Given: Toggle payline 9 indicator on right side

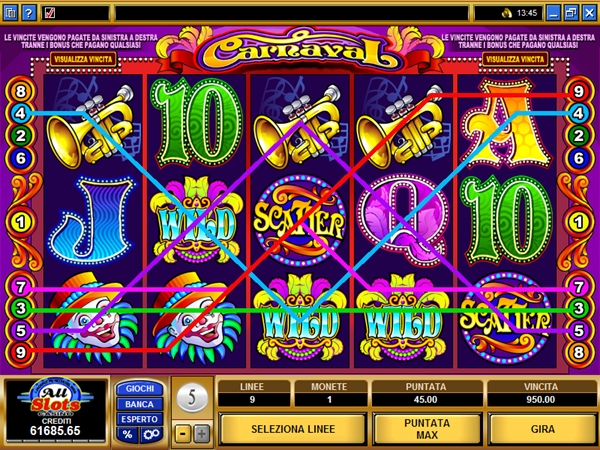Looking at the screenshot, I should 578,91.
